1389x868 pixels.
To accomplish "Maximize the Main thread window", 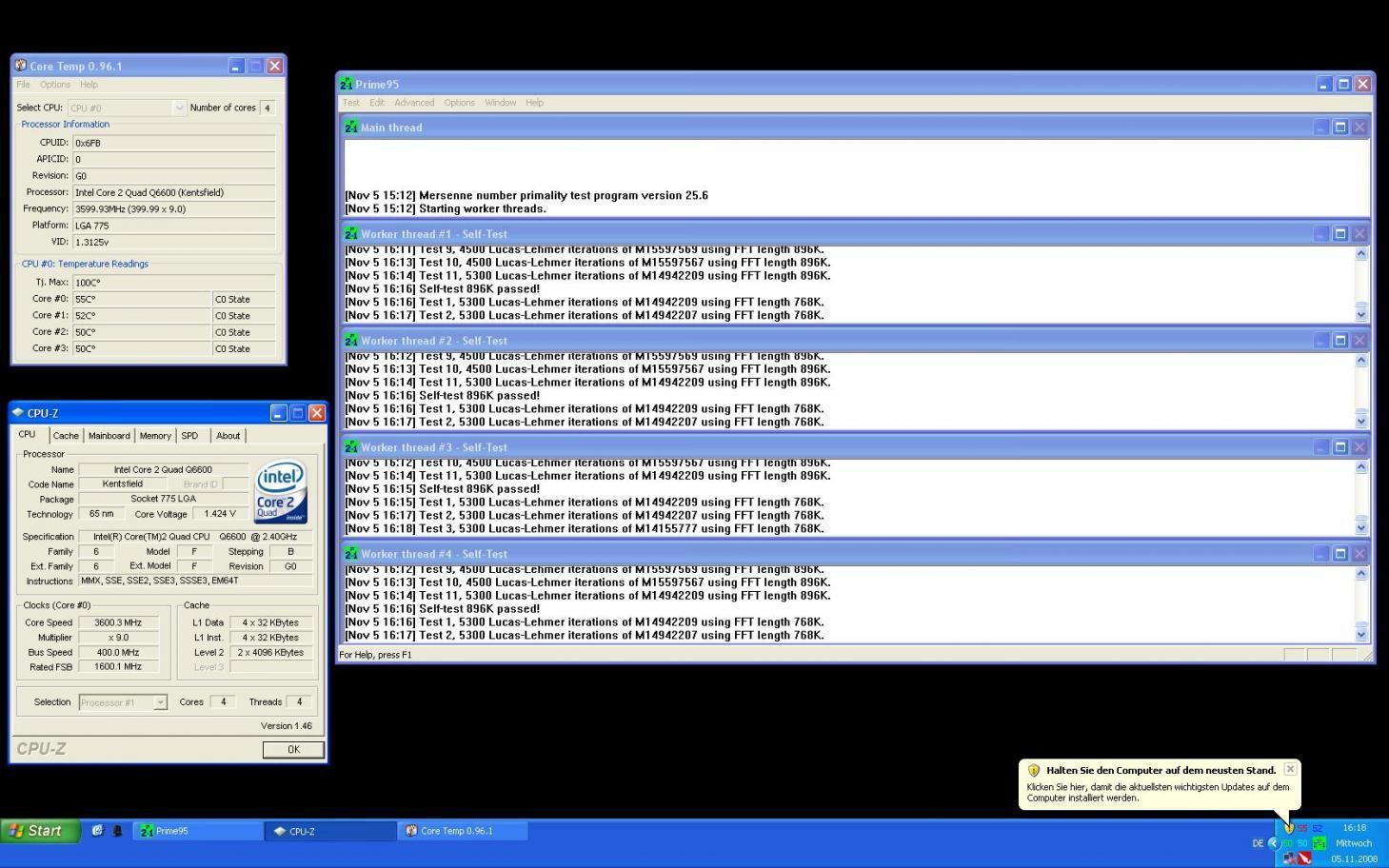I will click(x=1339, y=127).
